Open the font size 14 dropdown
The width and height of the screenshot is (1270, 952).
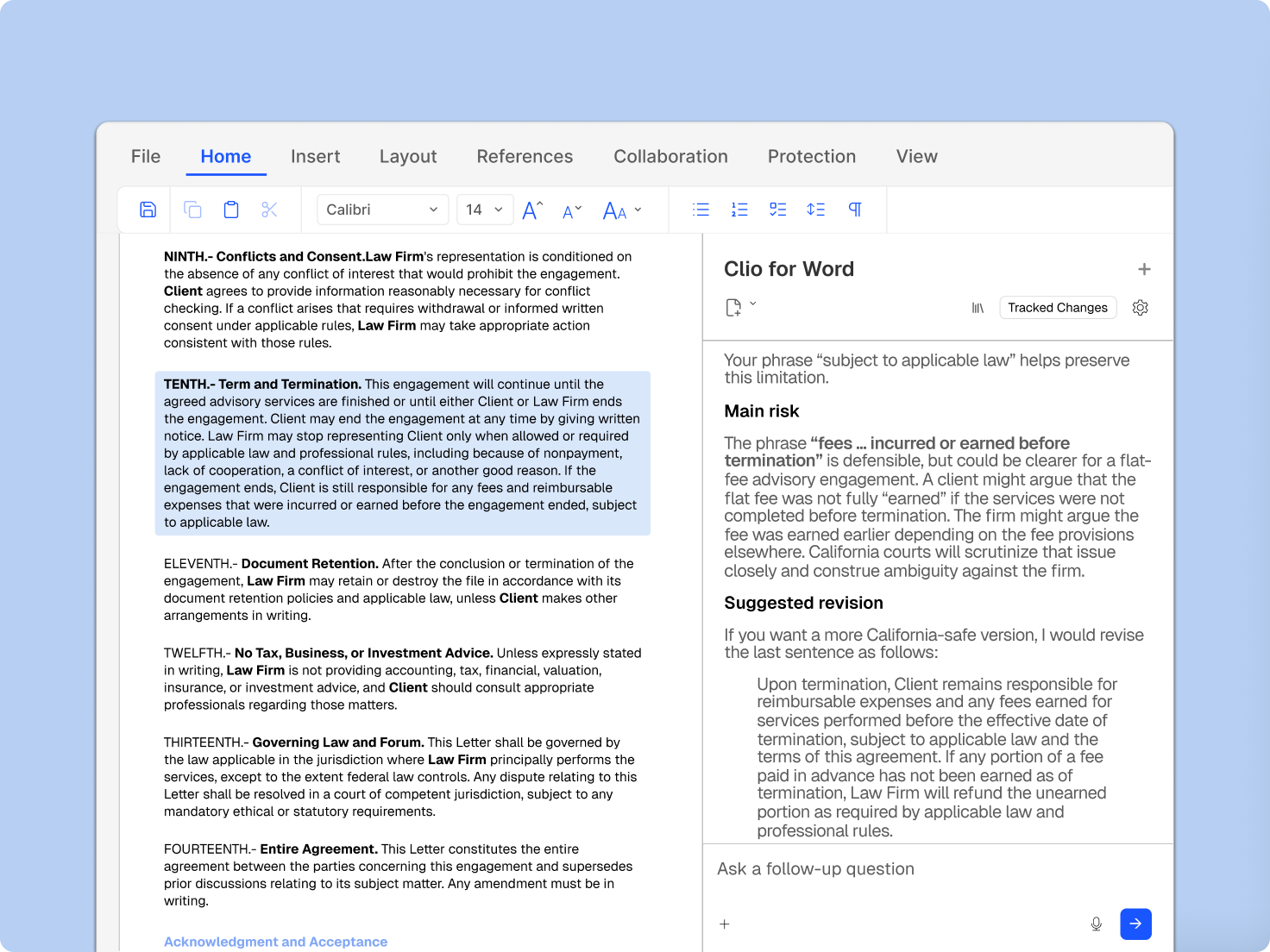coord(485,210)
